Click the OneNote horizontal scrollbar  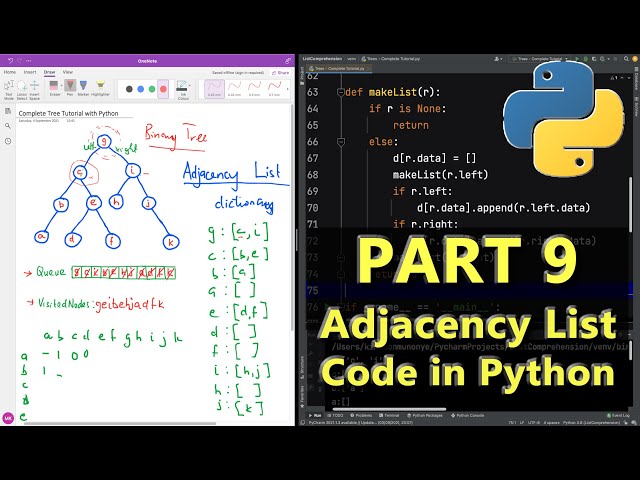coord(120,424)
